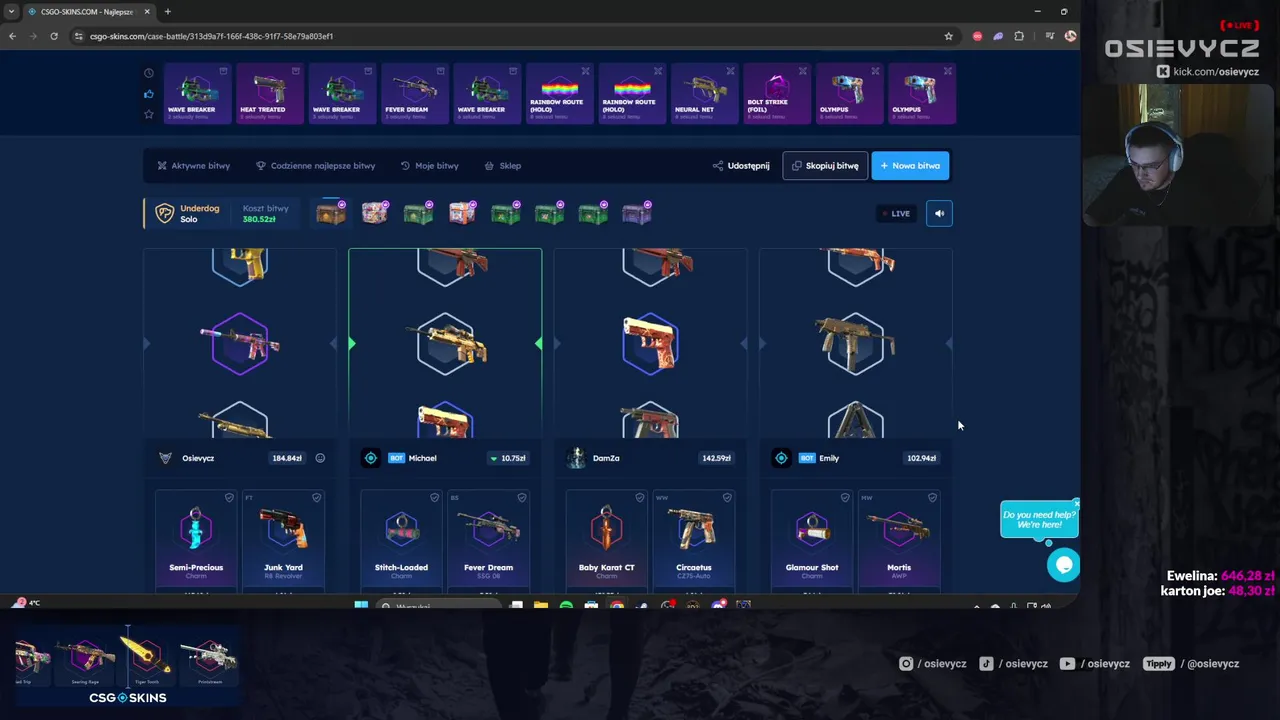Select the first brown case icon
Image resolution: width=1280 pixels, height=720 pixels.
[x=331, y=212]
